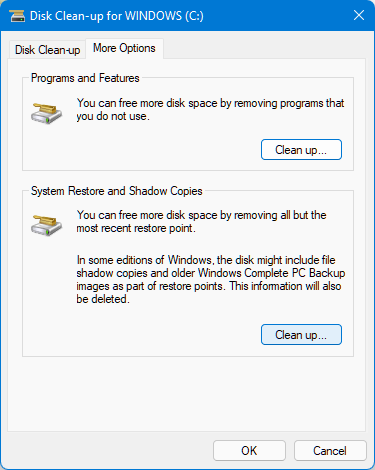375x470 pixels.
Task: Click the line 'you do not use.'
Action: pos(113,116)
